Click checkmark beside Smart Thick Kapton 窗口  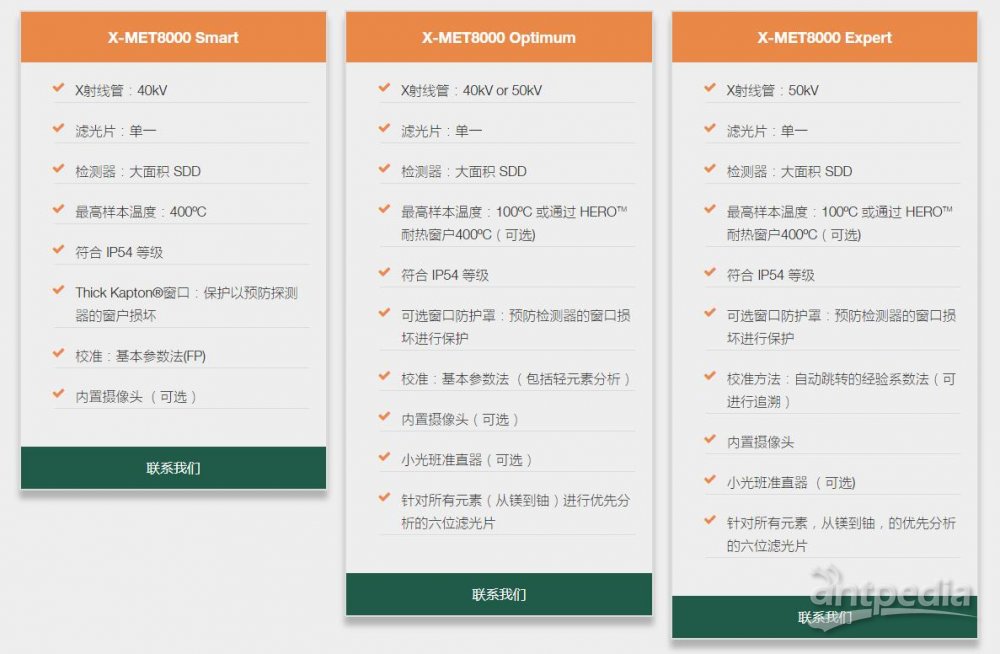(x=58, y=290)
